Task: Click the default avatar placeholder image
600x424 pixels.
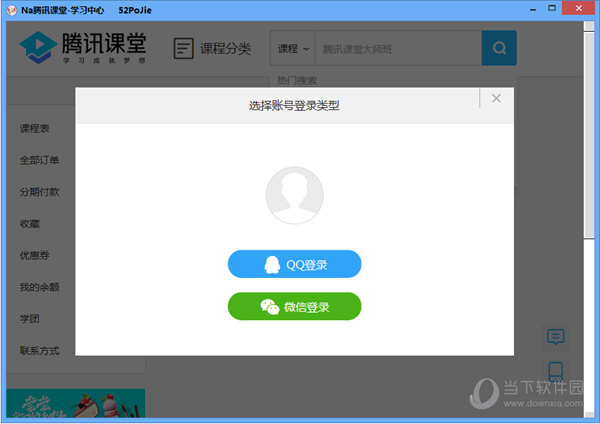Action: (x=294, y=195)
